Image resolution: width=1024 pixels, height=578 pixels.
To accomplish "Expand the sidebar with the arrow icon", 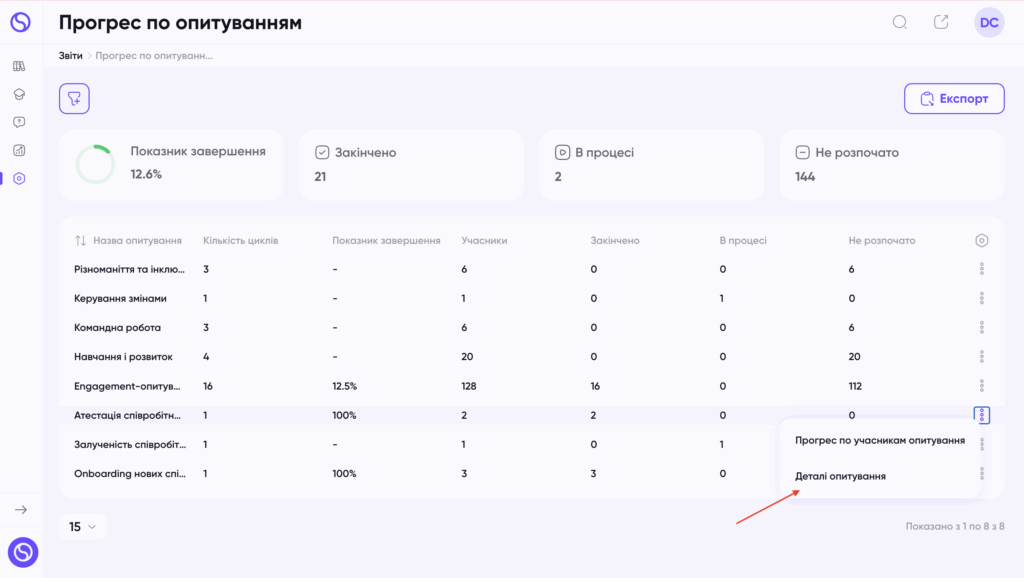I will 21,509.
